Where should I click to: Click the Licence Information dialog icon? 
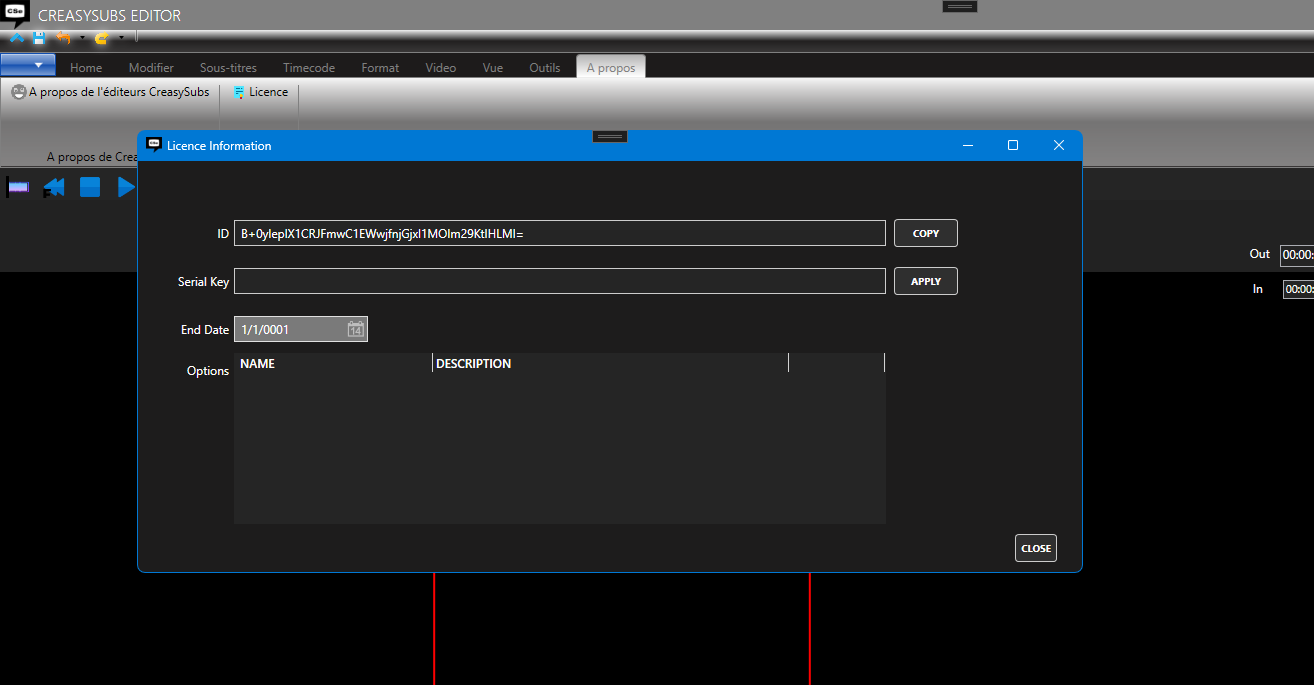pos(154,145)
